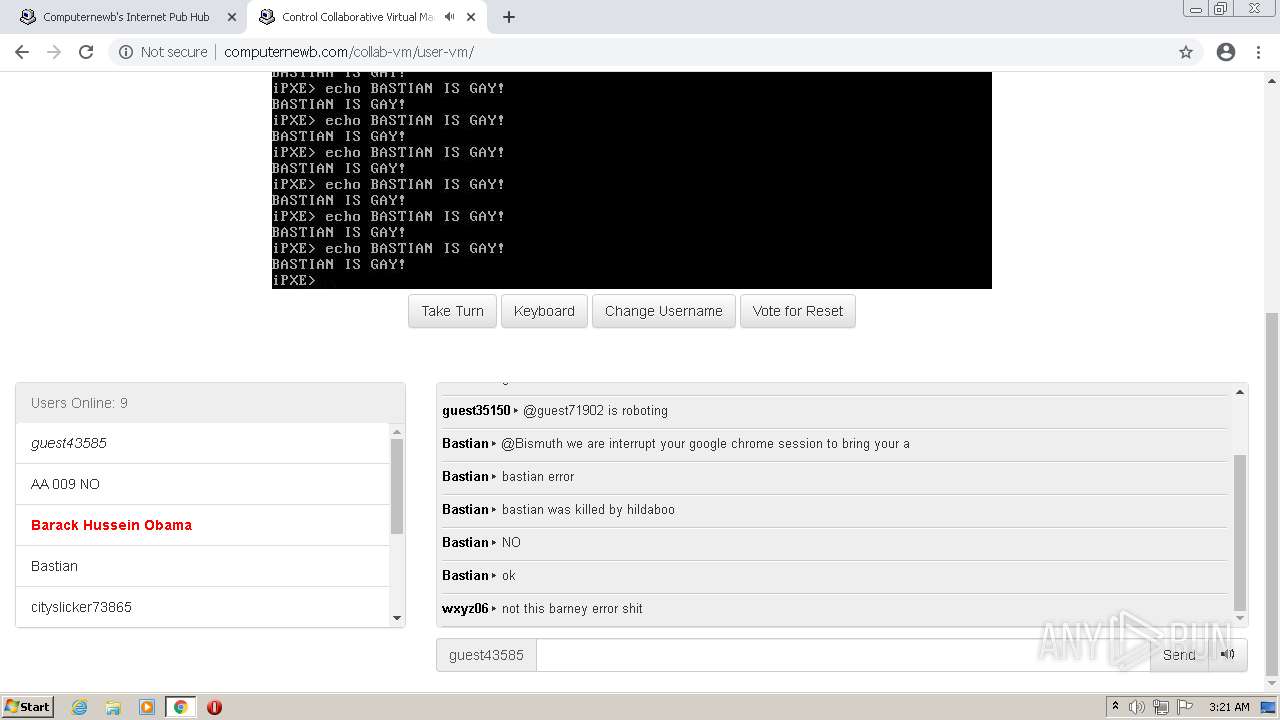Open Windows Explorer folder from taskbar
This screenshot has height=720, width=1280.
click(113, 707)
